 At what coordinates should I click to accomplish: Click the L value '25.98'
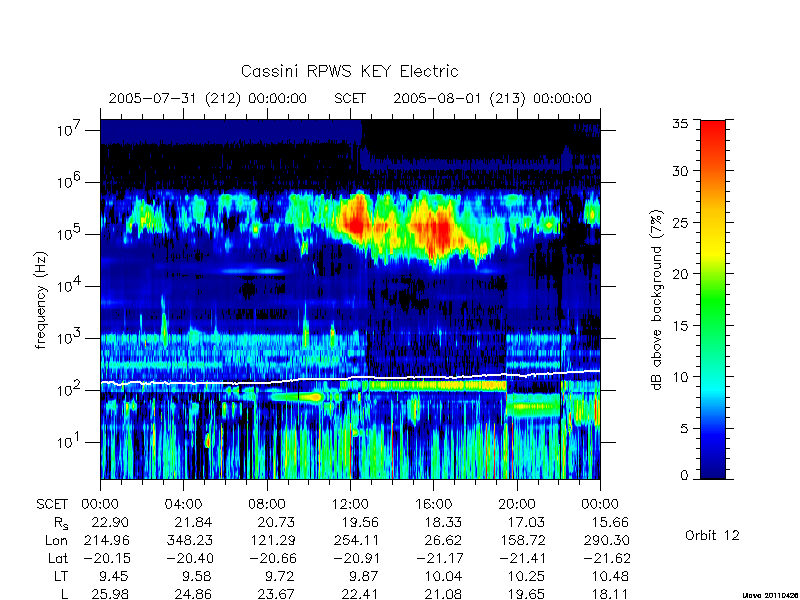[x=110, y=594]
